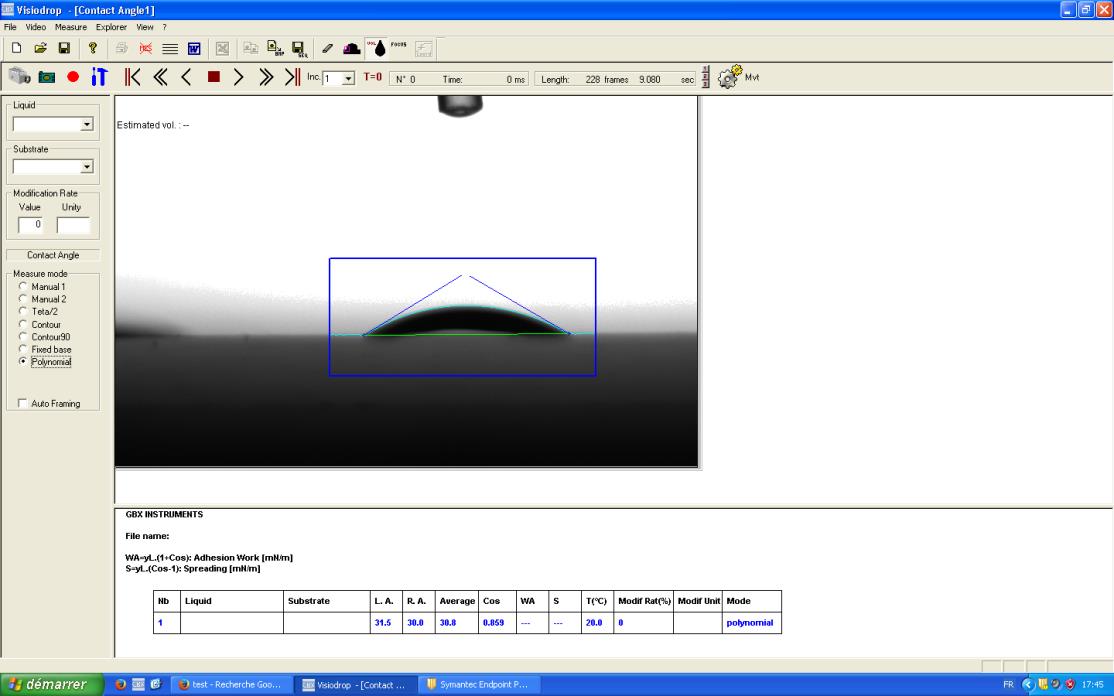Select Polynomial measure mode
This screenshot has height=696, width=1114.
pos(23,361)
